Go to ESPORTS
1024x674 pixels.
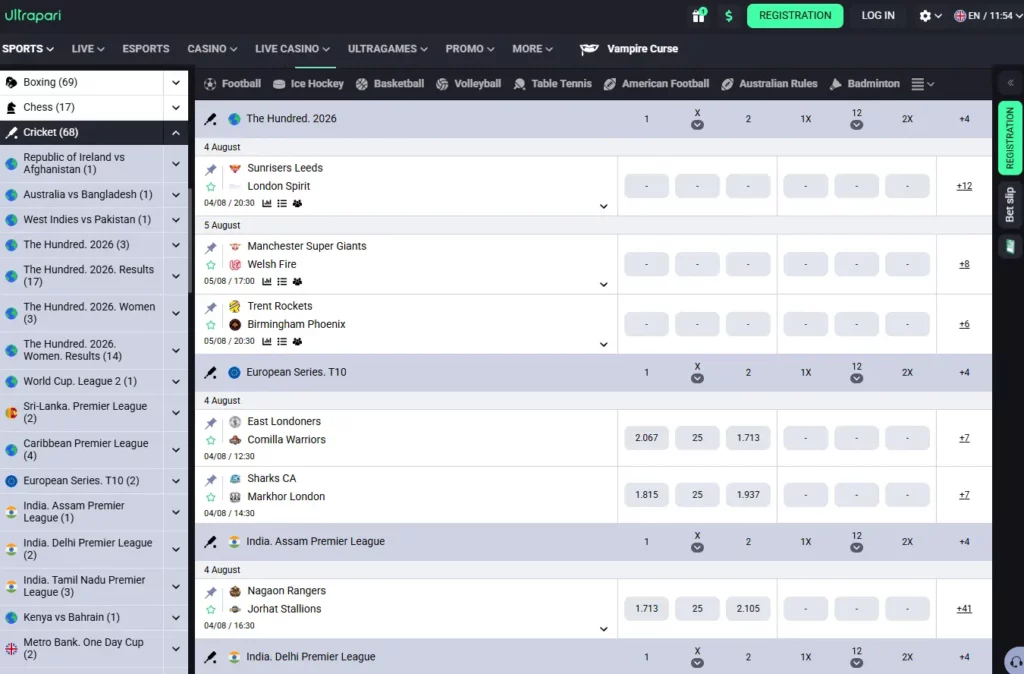pyautogui.click(x=146, y=49)
